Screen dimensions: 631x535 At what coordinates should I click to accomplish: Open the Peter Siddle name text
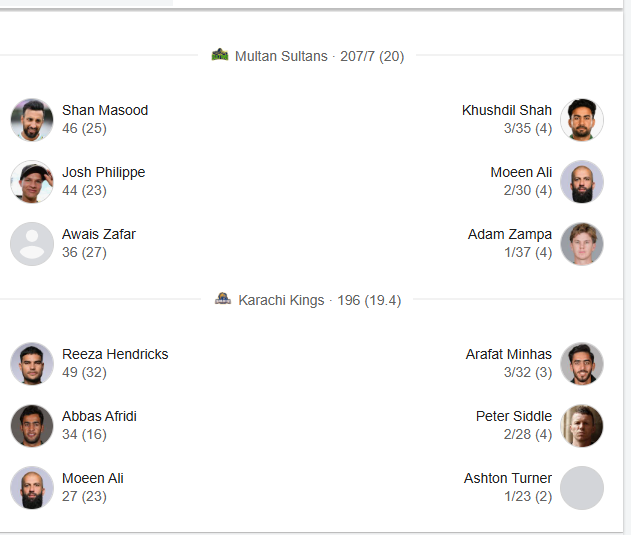(x=514, y=416)
